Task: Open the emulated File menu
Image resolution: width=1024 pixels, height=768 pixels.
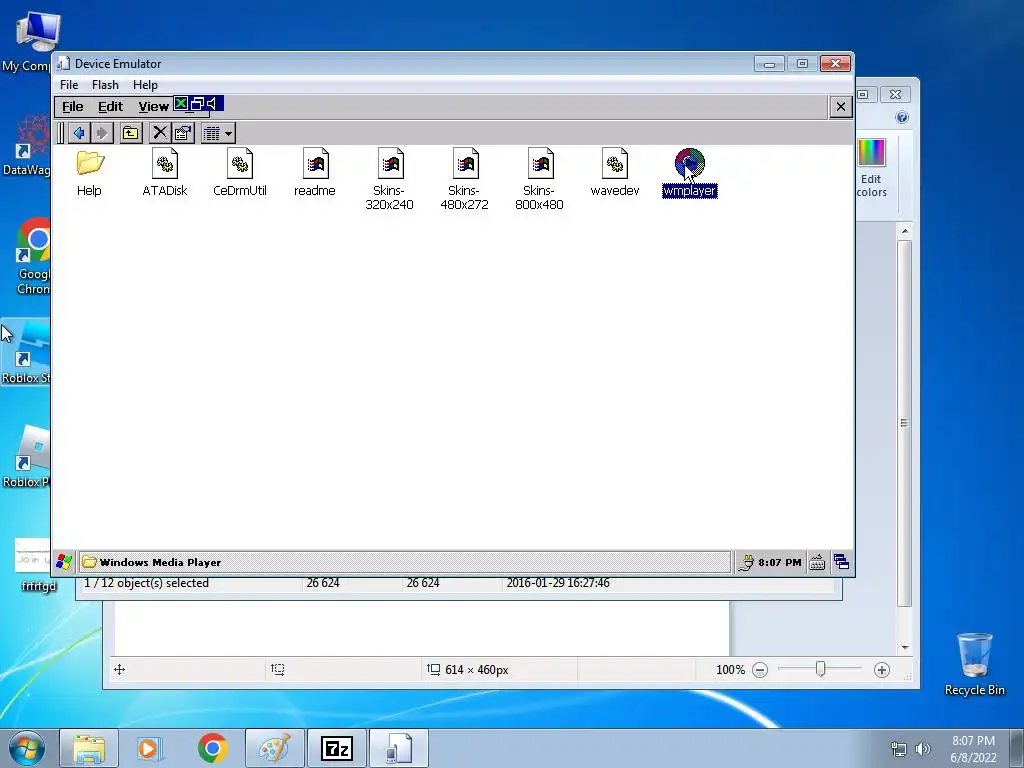Action: [72, 106]
